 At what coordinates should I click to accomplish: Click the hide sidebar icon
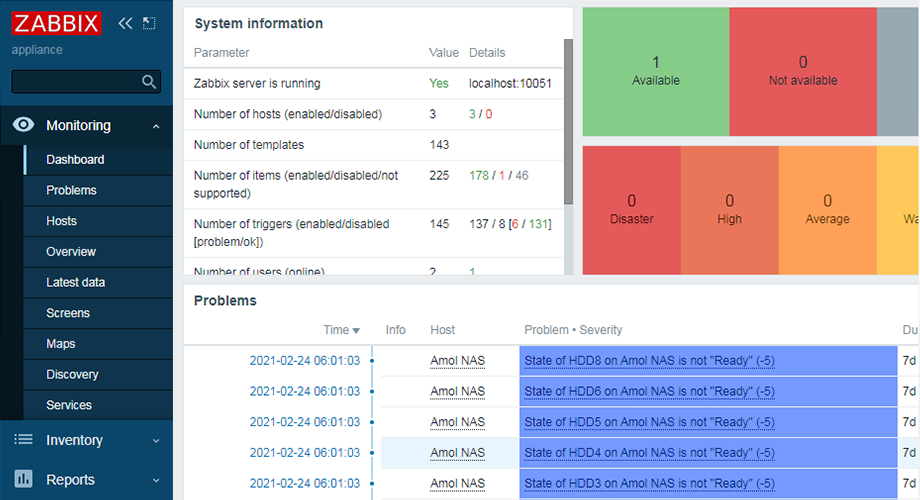pyautogui.click(x=149, y=23)
